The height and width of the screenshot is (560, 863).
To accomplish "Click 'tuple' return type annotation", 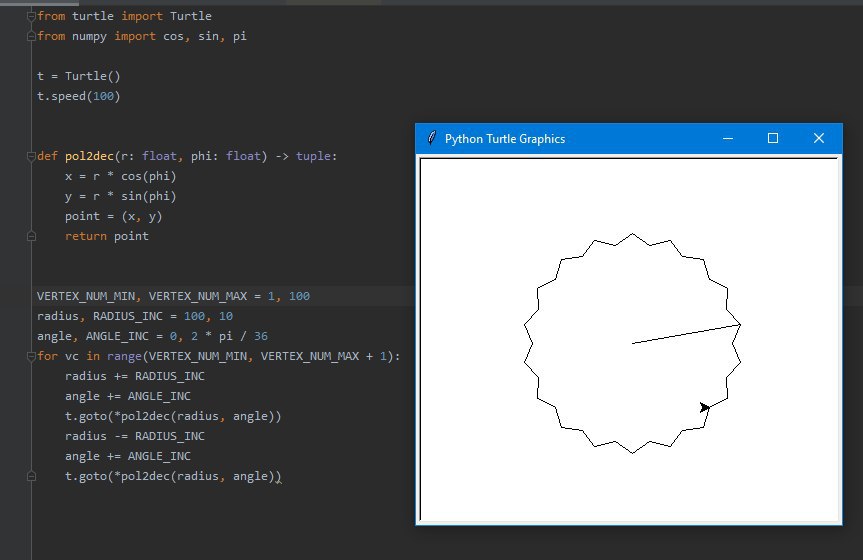I will click(313, 156).
